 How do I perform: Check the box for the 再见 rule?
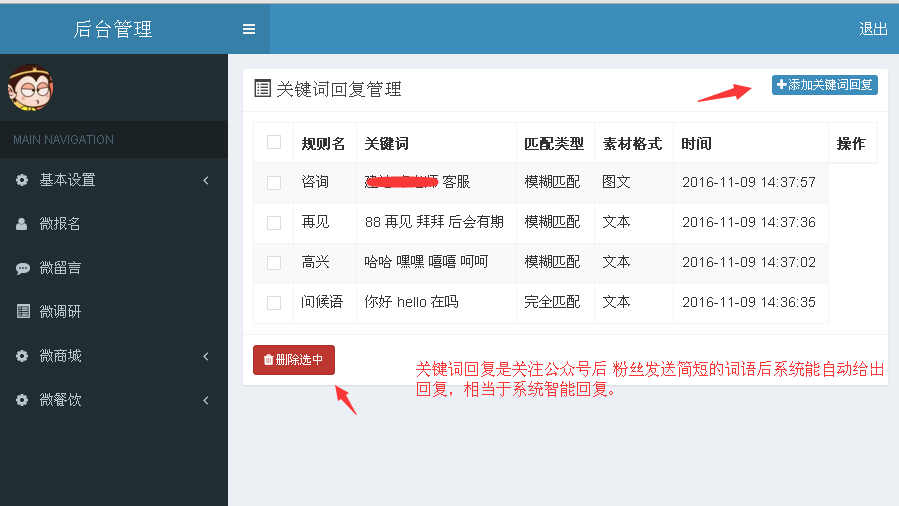point(274,223)
